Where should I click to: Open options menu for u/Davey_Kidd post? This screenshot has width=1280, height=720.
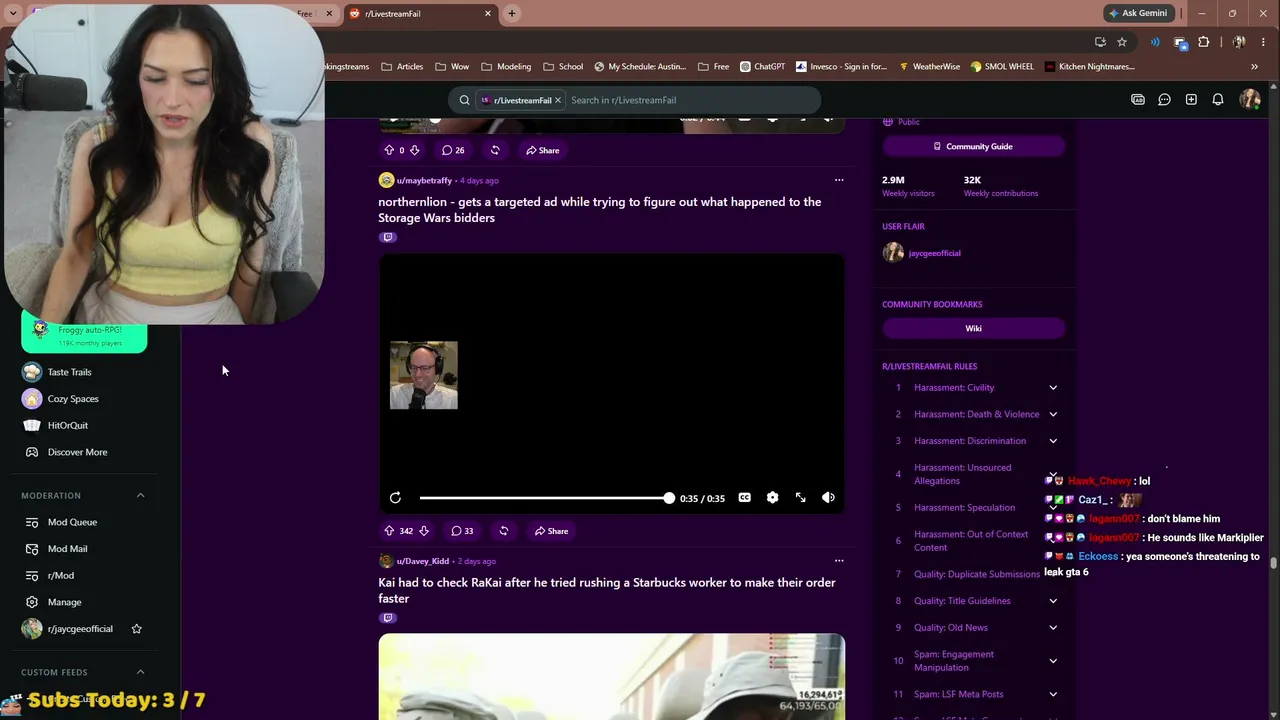(x=839, y=561)
